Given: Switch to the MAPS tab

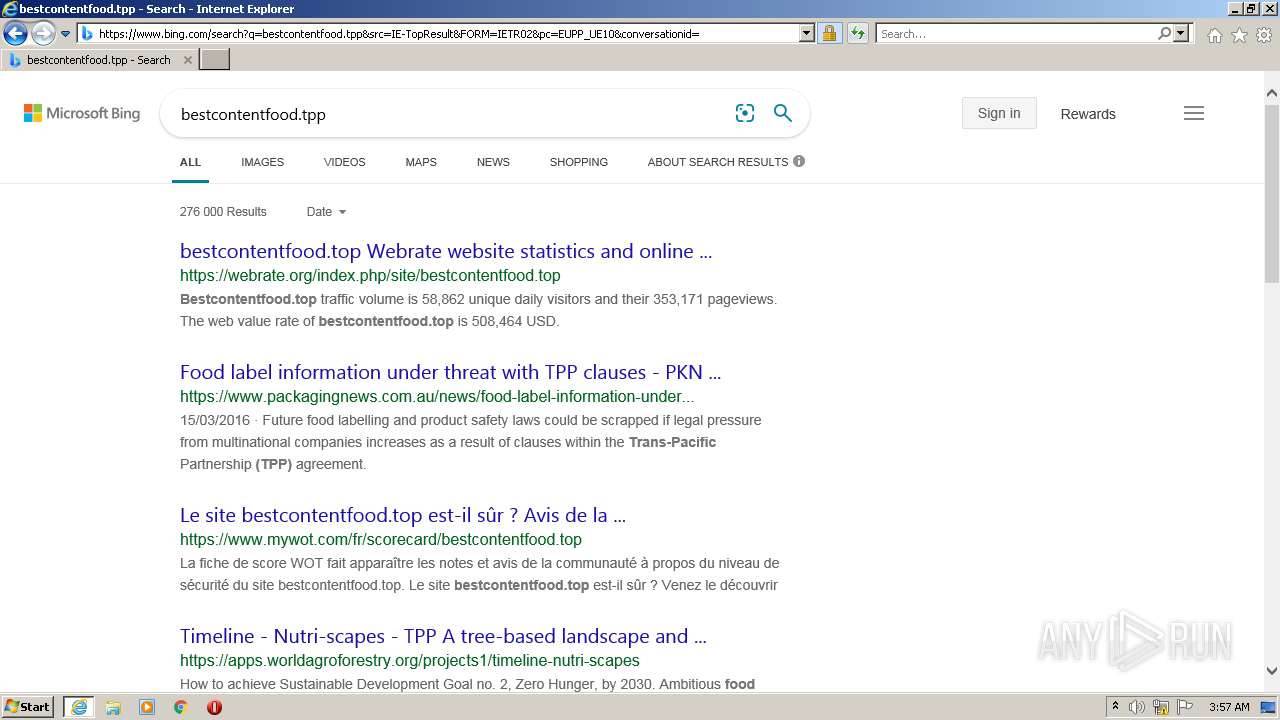Looking at the screenshot, I should coord(421,162).
